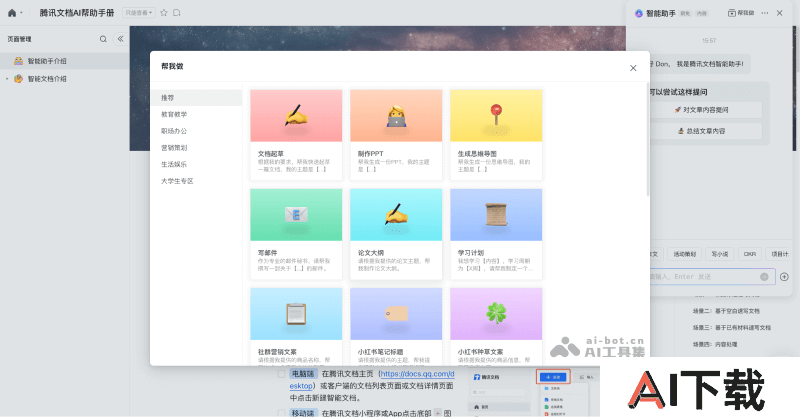The image size is (800, 417).
Task: Select the 教育教学 category
Action: pos(173,114)
